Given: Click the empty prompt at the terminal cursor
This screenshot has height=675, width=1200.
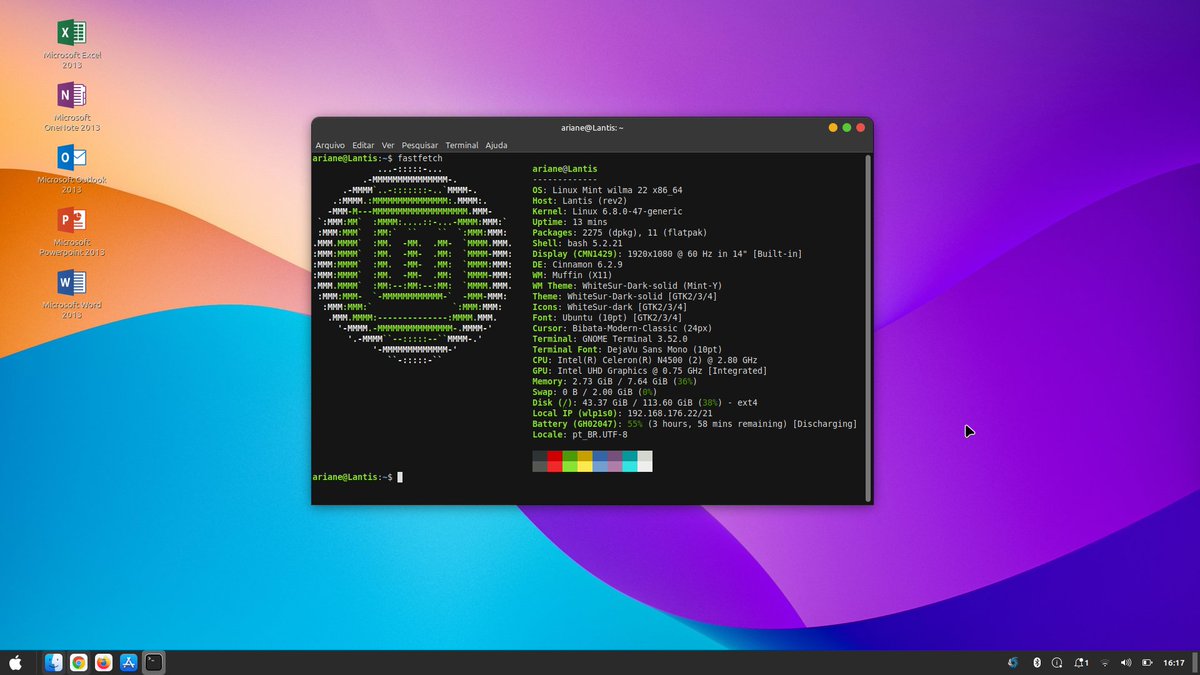Looking at the screenshot, I should pos(400,477).
